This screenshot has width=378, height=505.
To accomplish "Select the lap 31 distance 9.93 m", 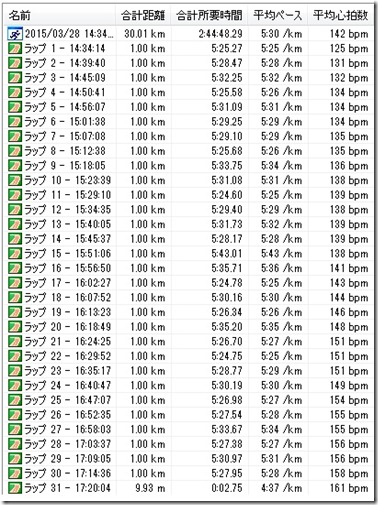I will click(150, 488).
